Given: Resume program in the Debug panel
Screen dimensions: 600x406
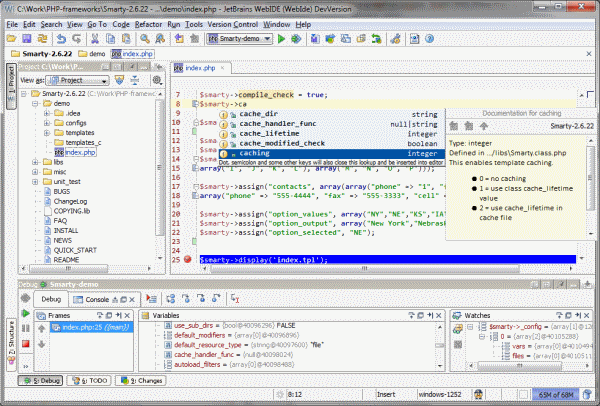Looking at the screenshot, I should (x=26, y=313).
